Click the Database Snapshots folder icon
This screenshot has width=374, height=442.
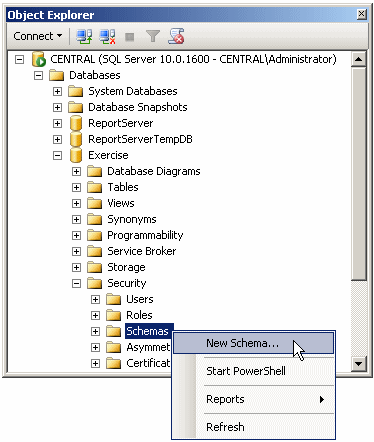[75, 107]
